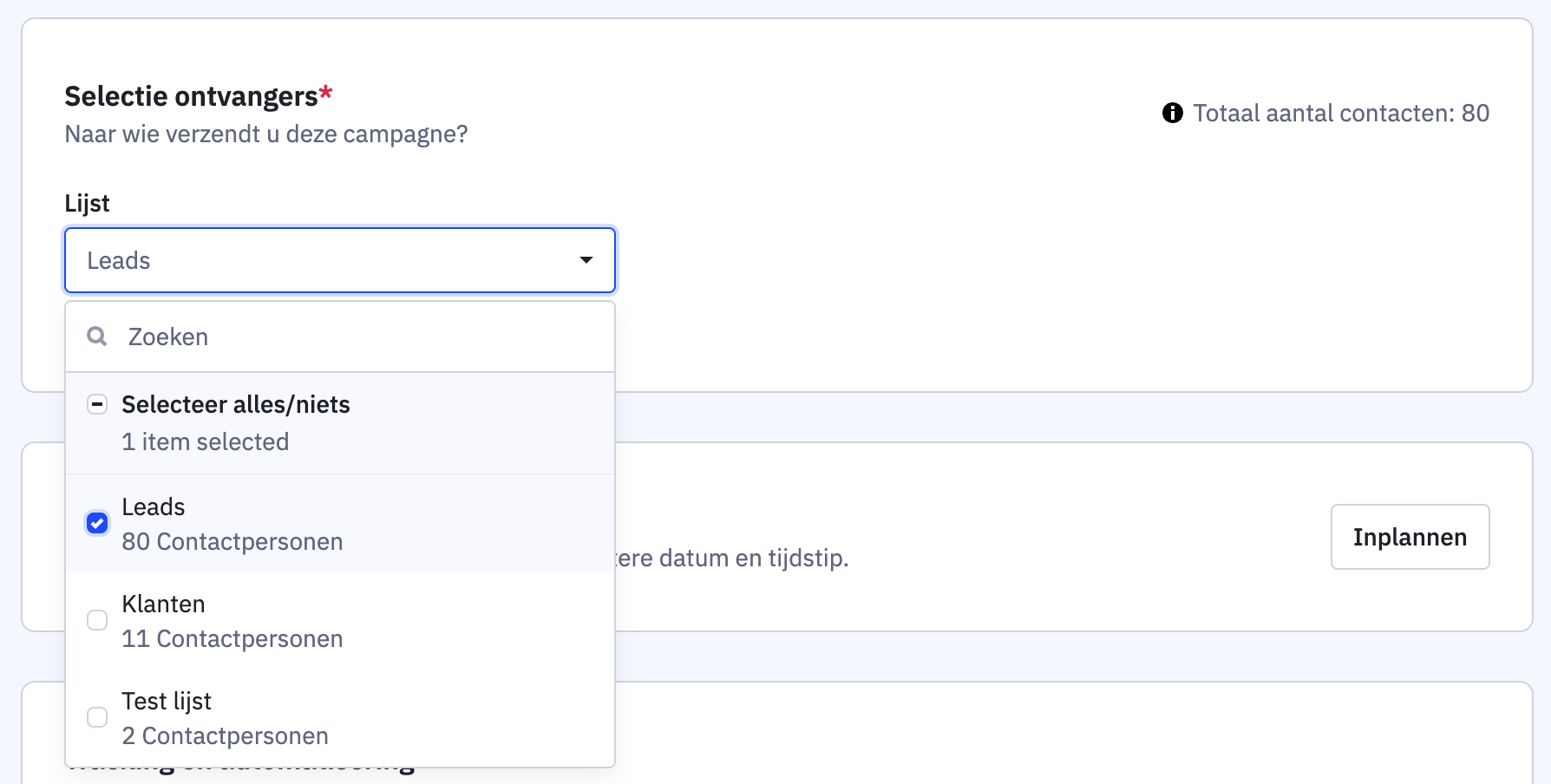Toggle the Selecteer alles/niets checkbox
Image resolution: width=1551 pixels, height=784 pixels.
coord(97,404)
